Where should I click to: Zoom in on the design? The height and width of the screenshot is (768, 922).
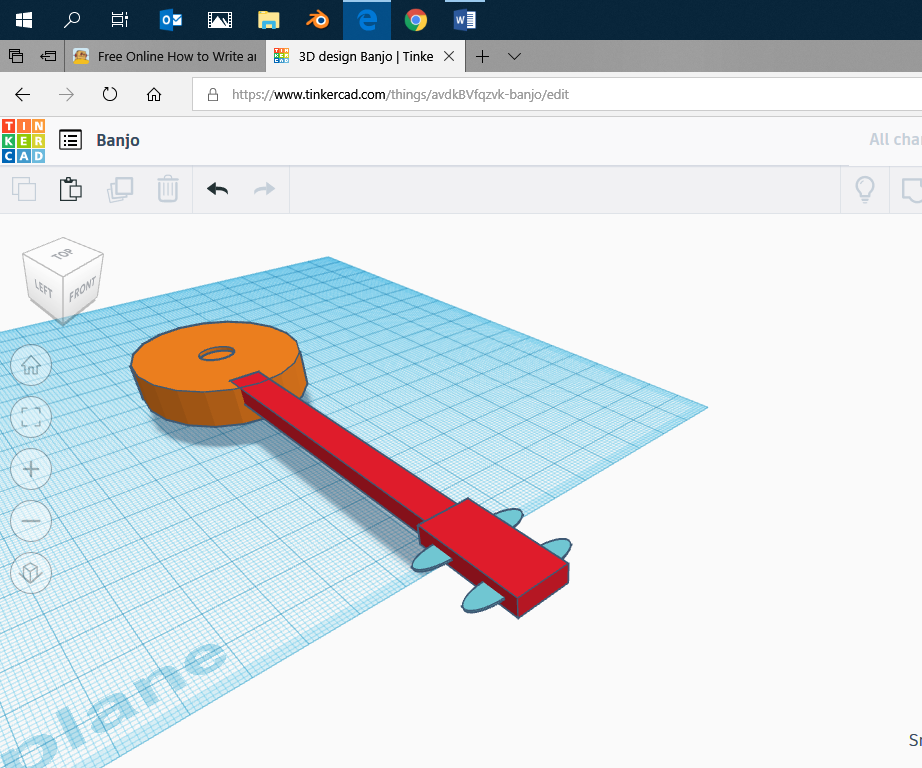point(31,469)
